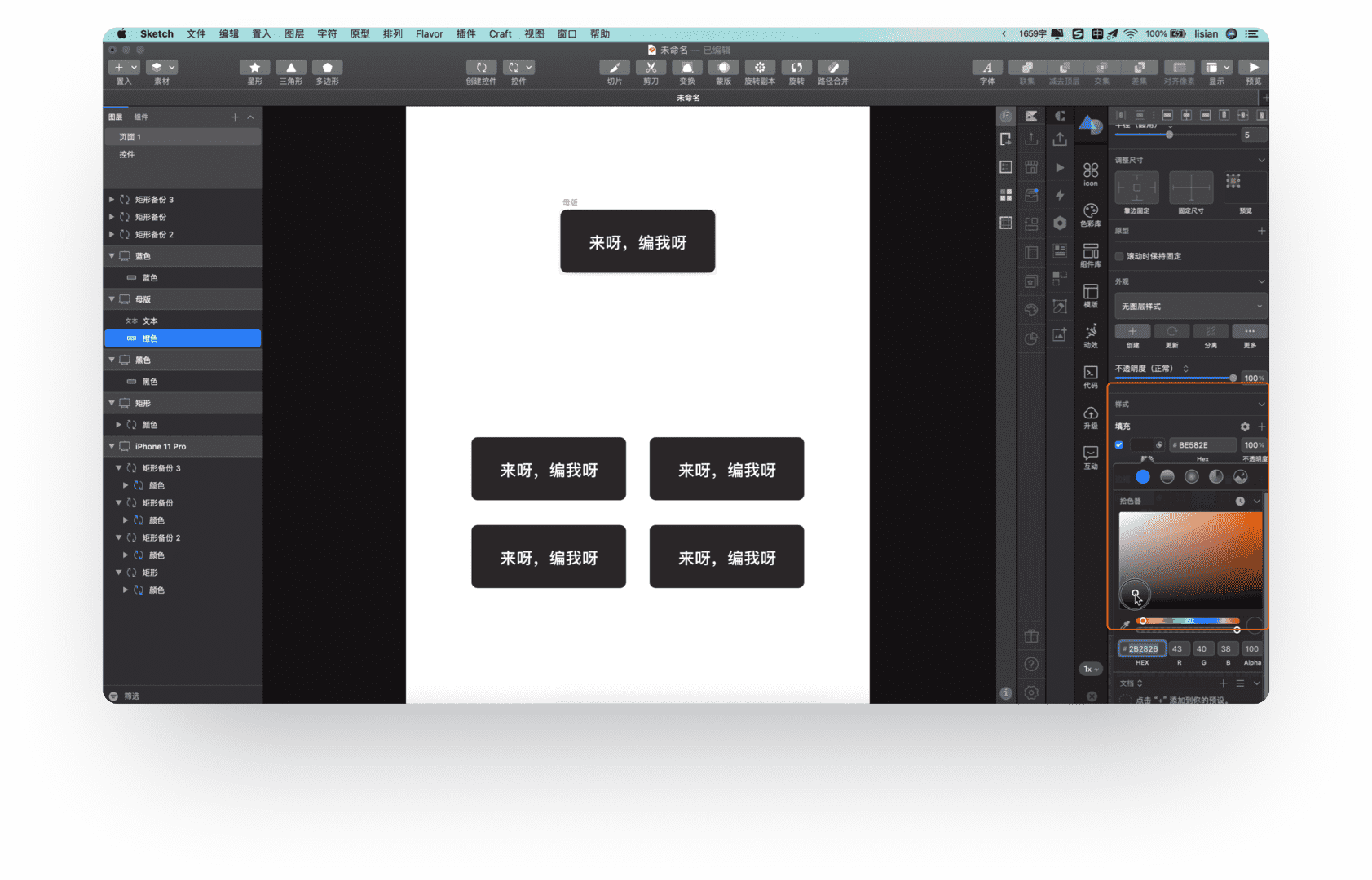Image resolution: width=1372 pixels, height=880 pixels.
Task: Add a prototype link with the 原型 plus
Action: point(1261,231)
